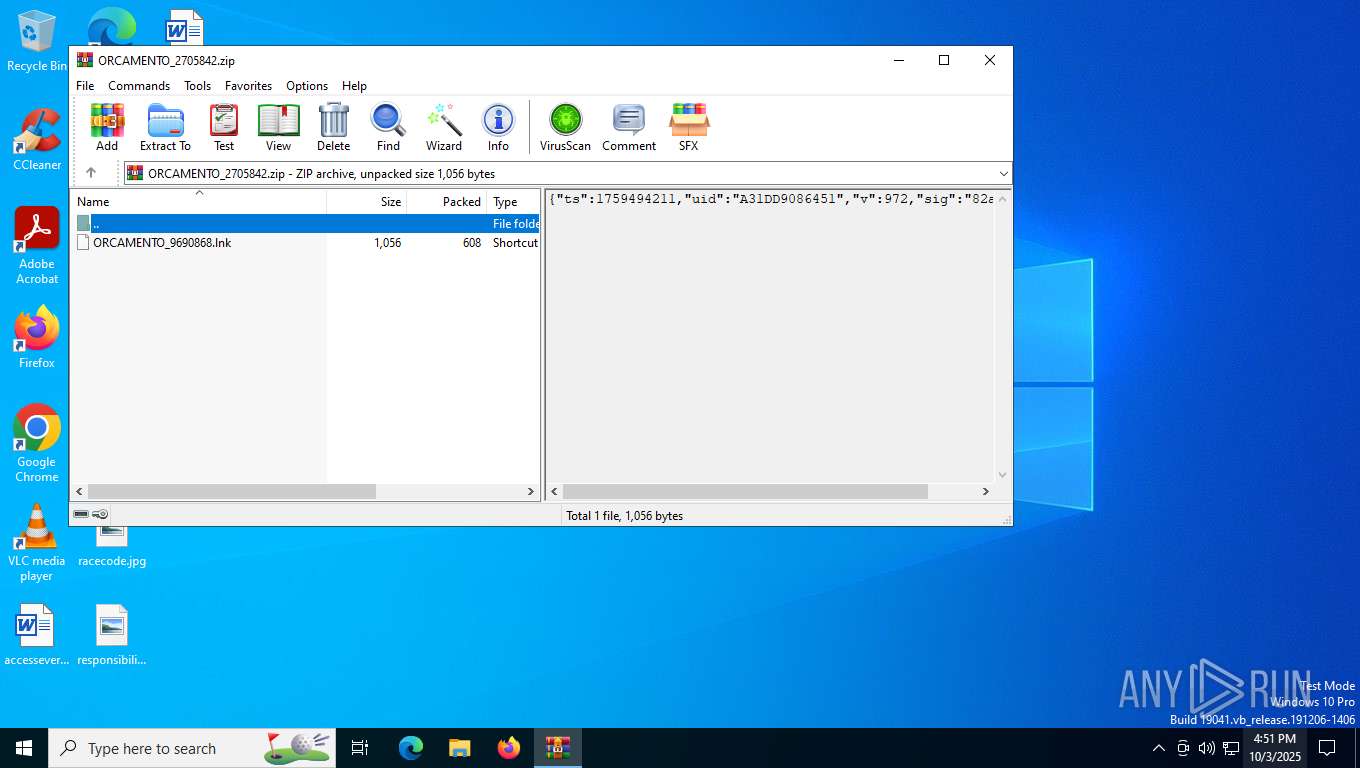Click the archive comment JSON text
1360x768 pixels.
point(771,199)
